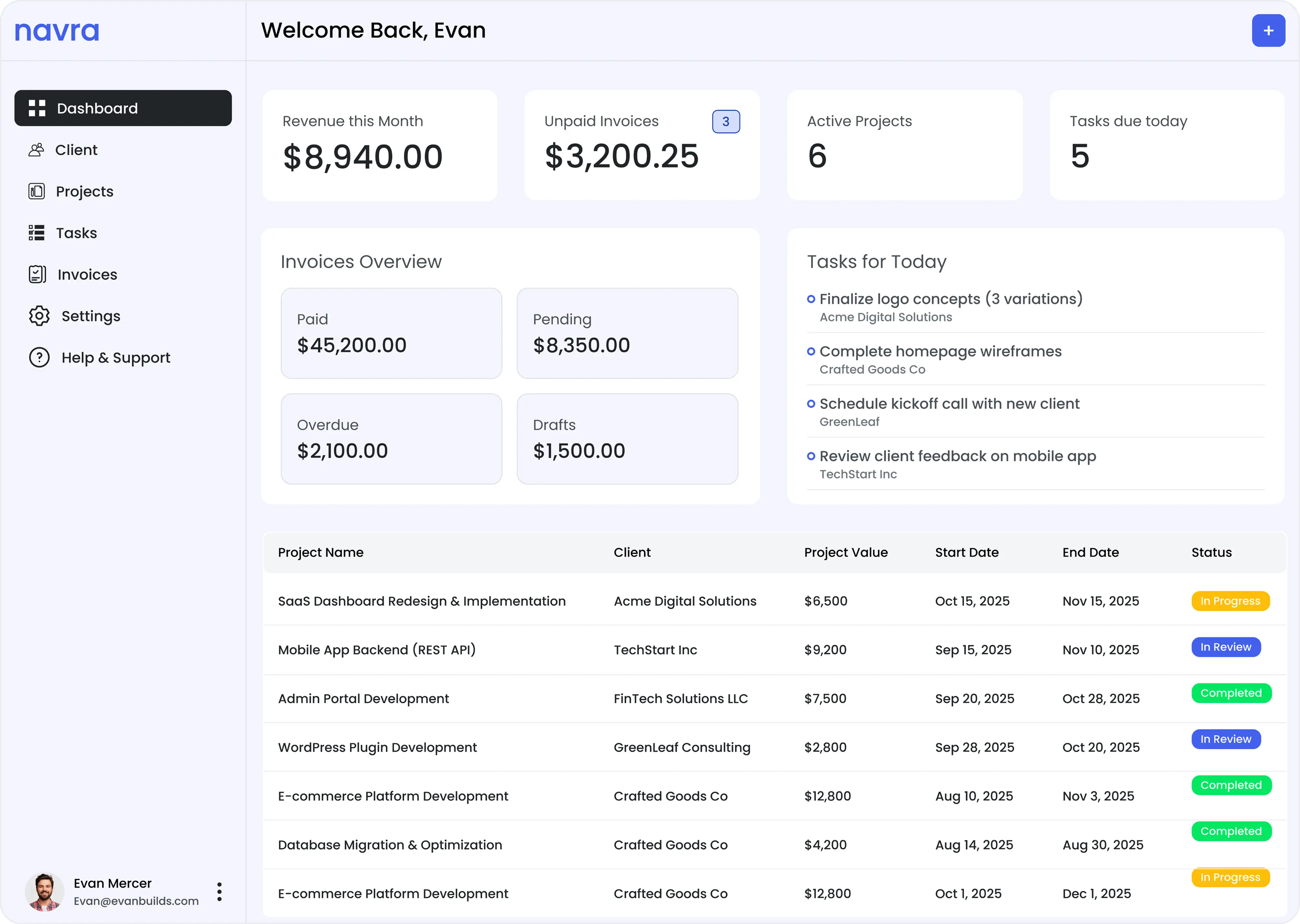The height and width of the screenshot is (924, 1300).
Task: Check off 'Complete homepage wireframes' task
Action: tap(812, 351)
